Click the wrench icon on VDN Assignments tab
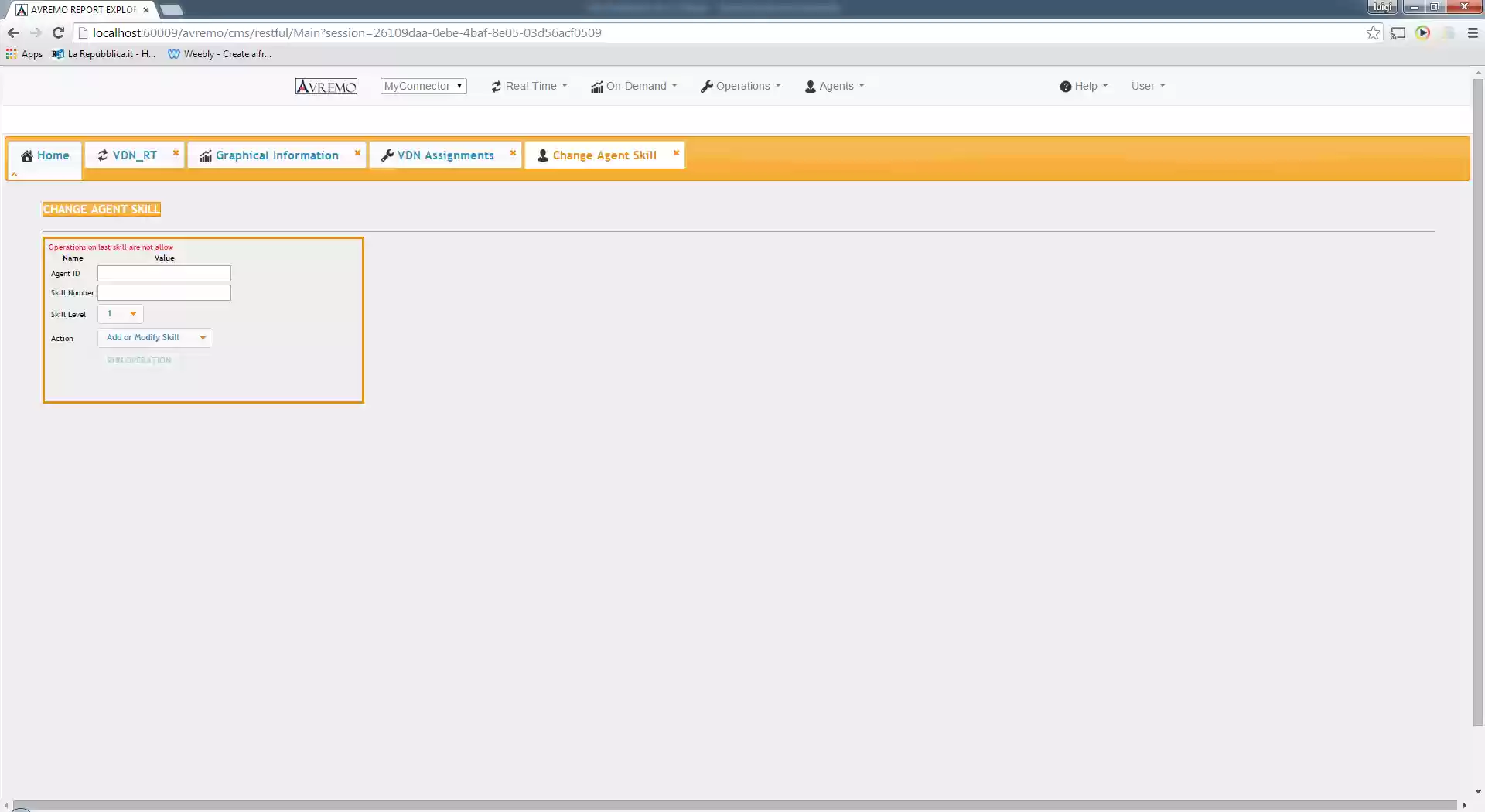Viewport: 1485px width, 812px height. 387,155
